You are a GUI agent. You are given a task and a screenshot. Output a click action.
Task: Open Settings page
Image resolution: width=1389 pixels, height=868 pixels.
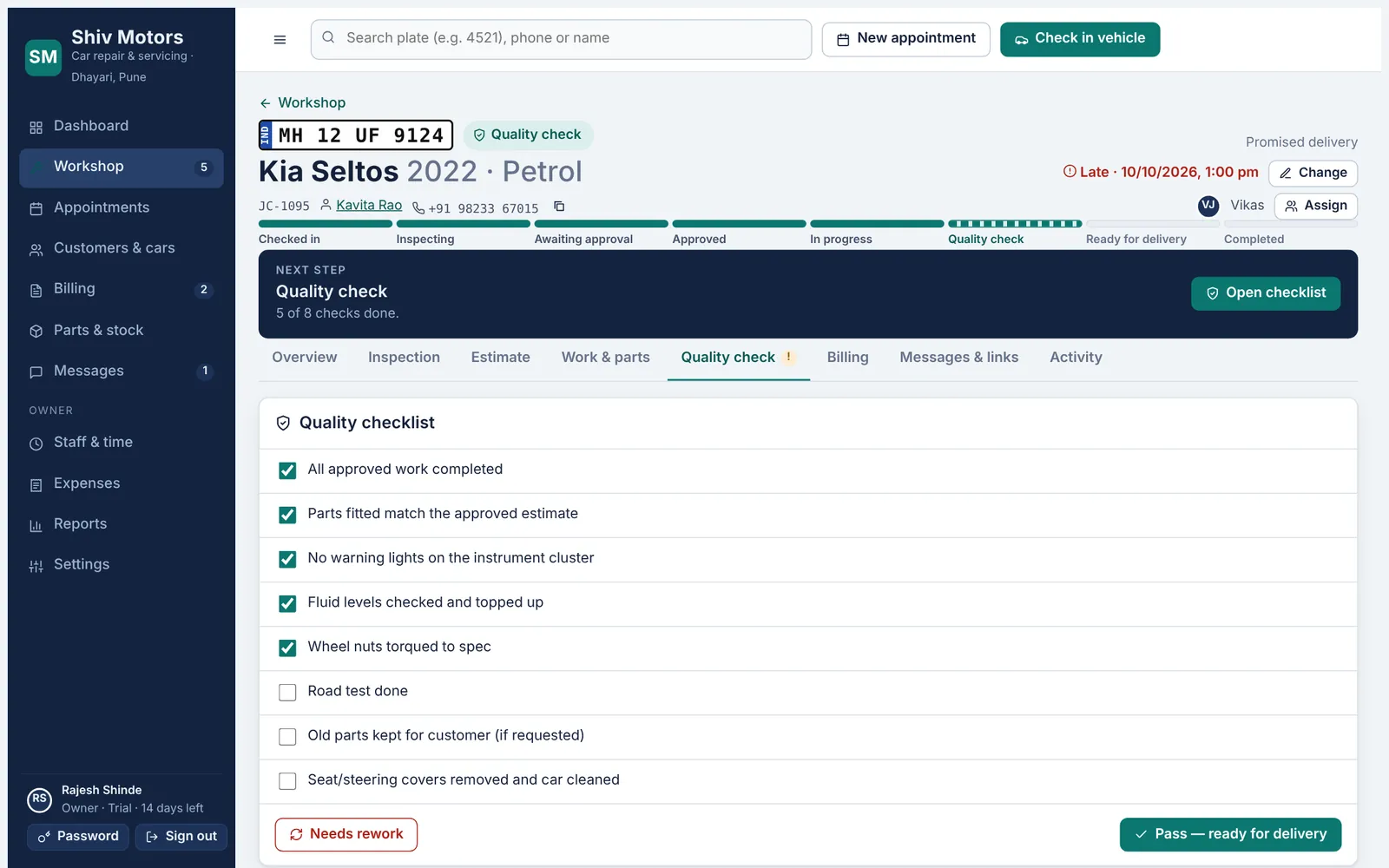(122, 565)
